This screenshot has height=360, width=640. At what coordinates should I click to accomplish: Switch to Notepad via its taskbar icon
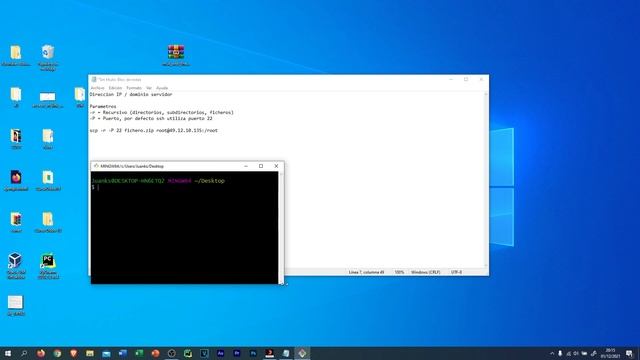click(286, 353)
